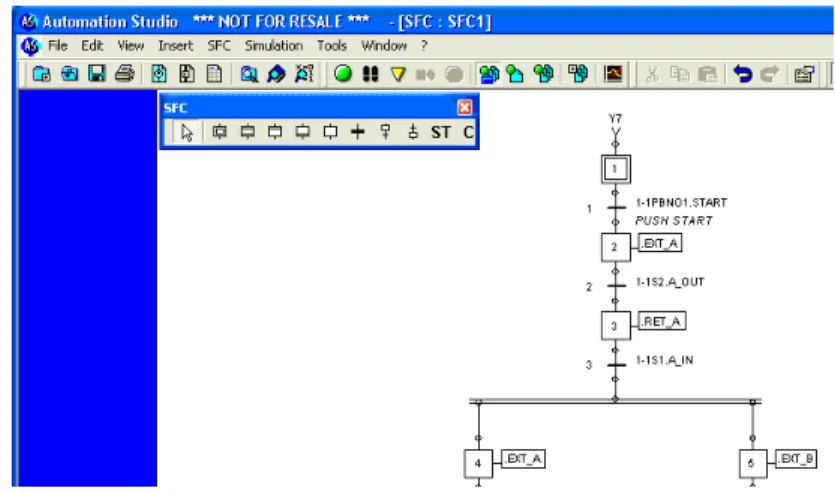
Task: Click the ST tool in SFC palette
Action: 440,132
